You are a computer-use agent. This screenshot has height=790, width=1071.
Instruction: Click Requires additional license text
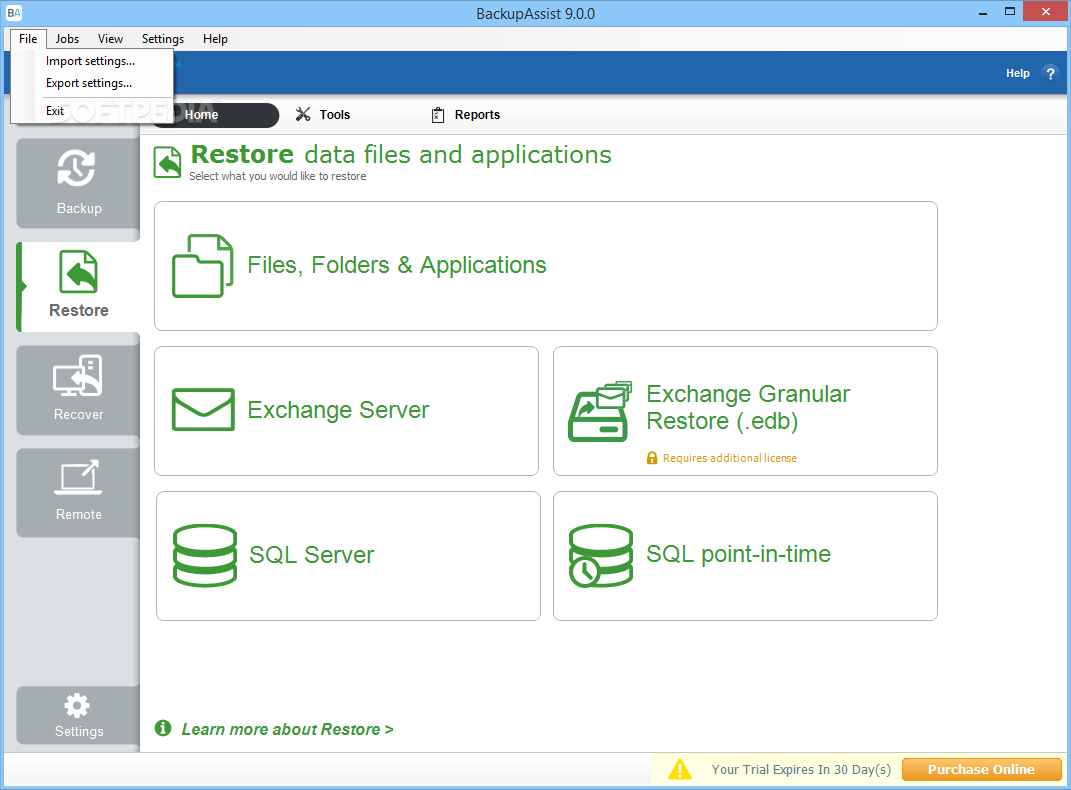(x=729, y=458)
